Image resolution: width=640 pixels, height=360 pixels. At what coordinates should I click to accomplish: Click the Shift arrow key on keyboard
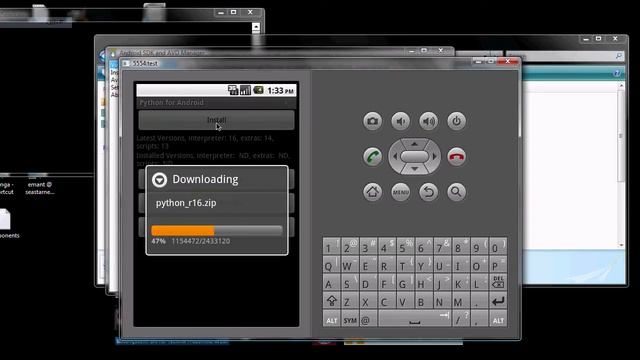[331, 301]
